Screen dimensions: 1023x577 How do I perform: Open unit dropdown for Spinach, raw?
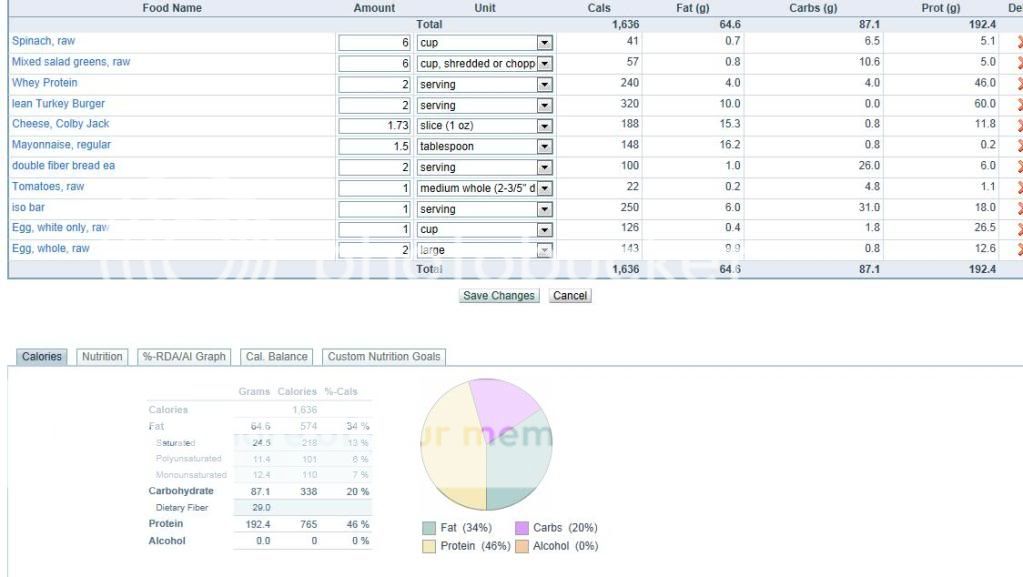[545, 43]
